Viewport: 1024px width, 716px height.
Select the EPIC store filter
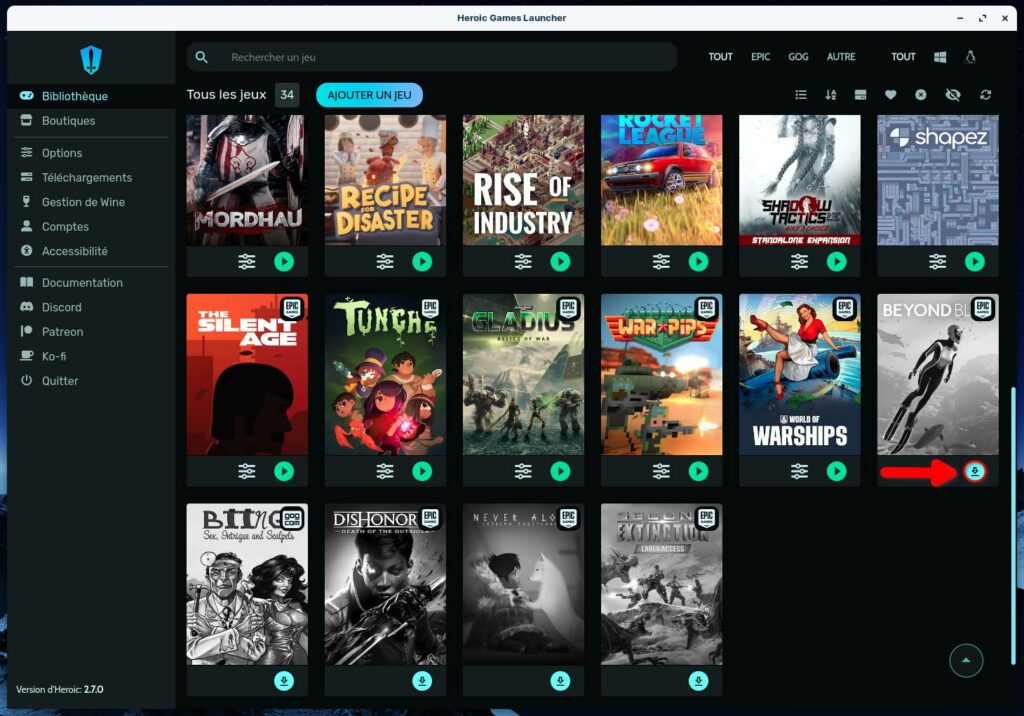[x=761, y=57]
